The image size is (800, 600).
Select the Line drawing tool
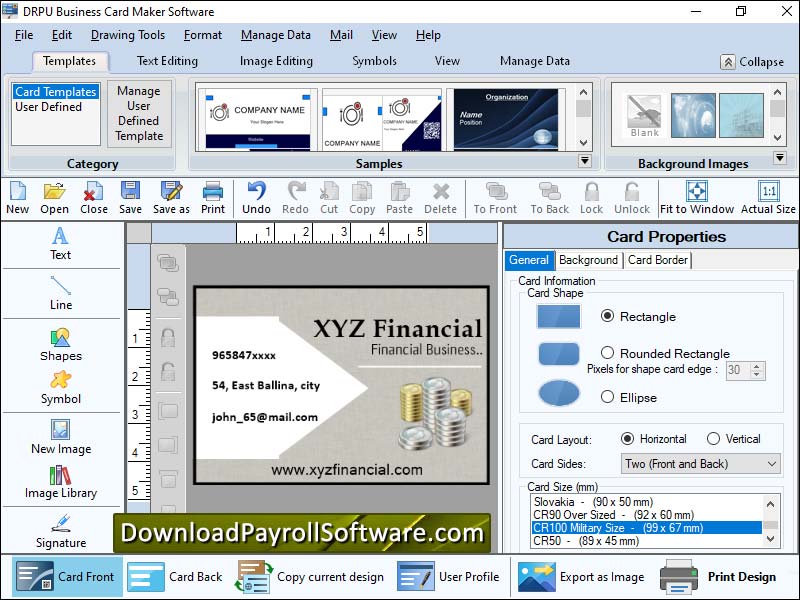point(61,293)
